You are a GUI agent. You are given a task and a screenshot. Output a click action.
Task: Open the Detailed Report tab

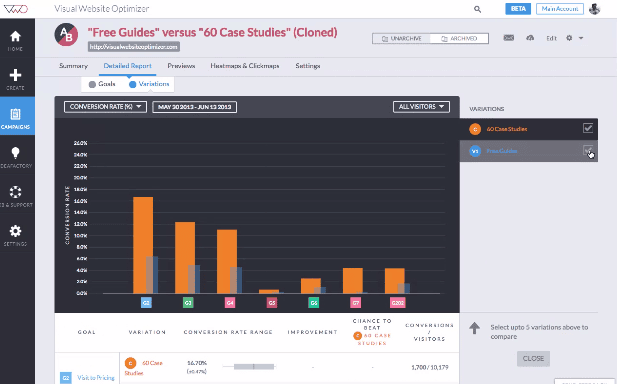pos(127,66)
